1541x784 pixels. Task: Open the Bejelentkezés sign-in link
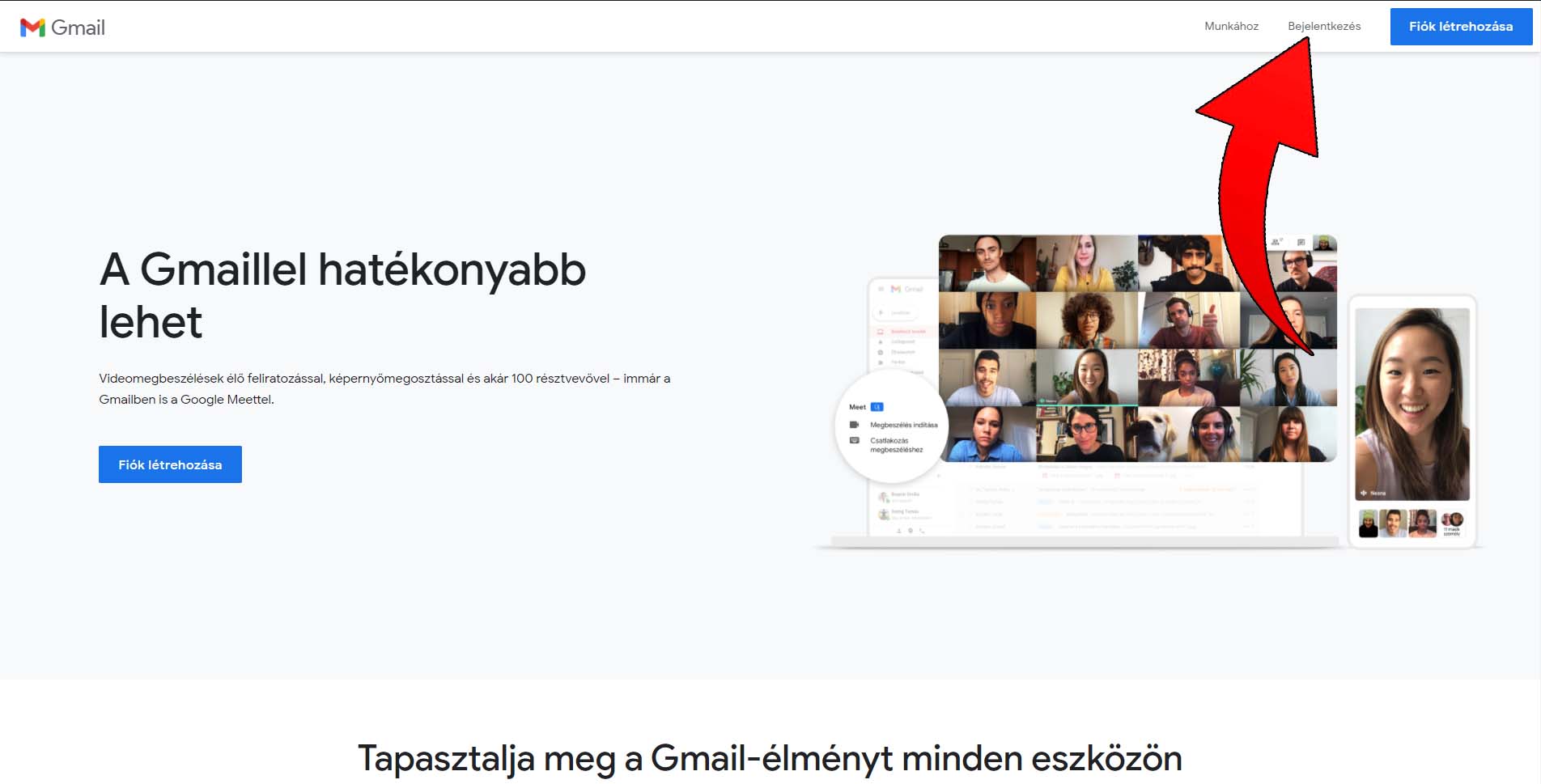coord(1324,26)
